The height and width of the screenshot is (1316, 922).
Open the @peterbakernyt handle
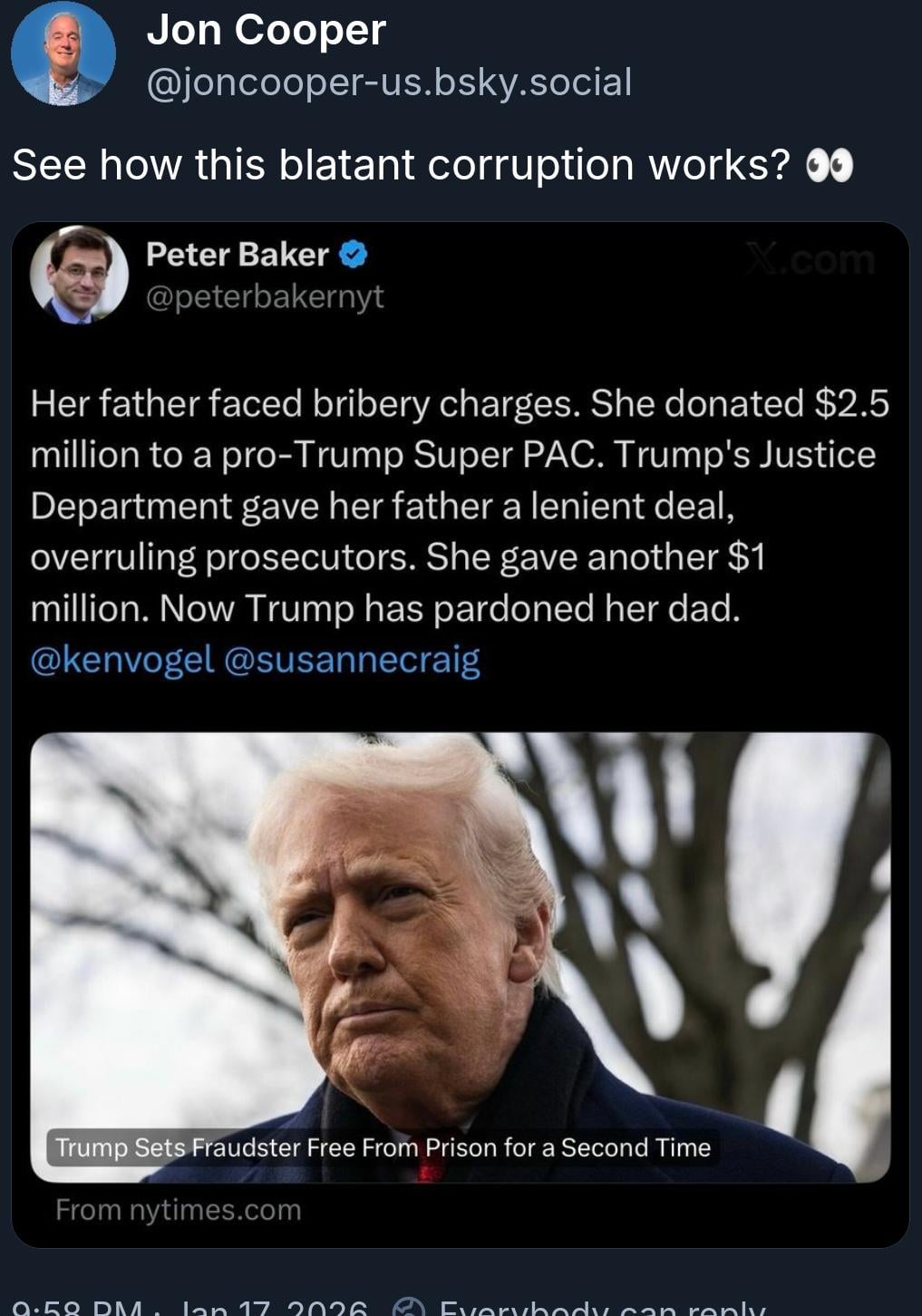coord(265,296)
